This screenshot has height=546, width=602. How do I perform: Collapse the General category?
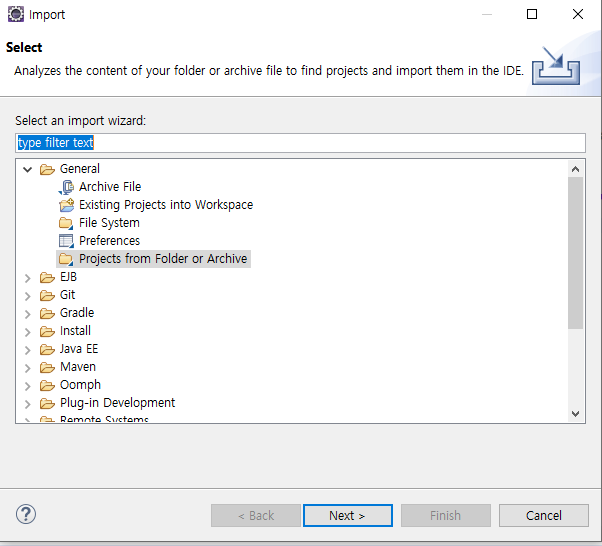(x=28, y=169)
